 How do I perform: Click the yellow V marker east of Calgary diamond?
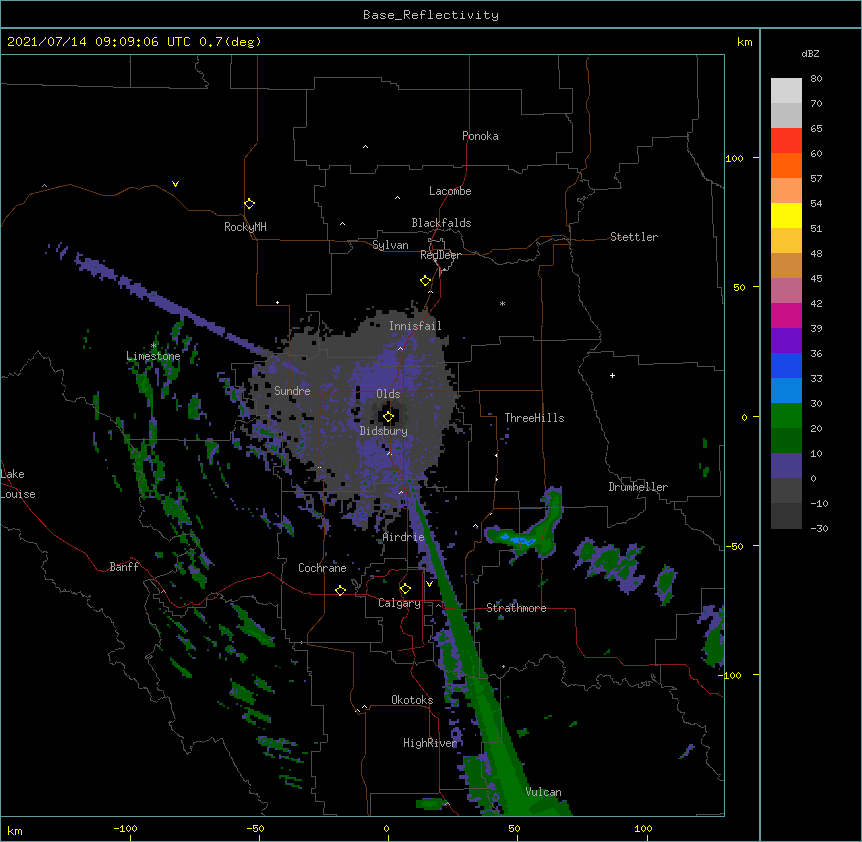click(x=429, y=584)
